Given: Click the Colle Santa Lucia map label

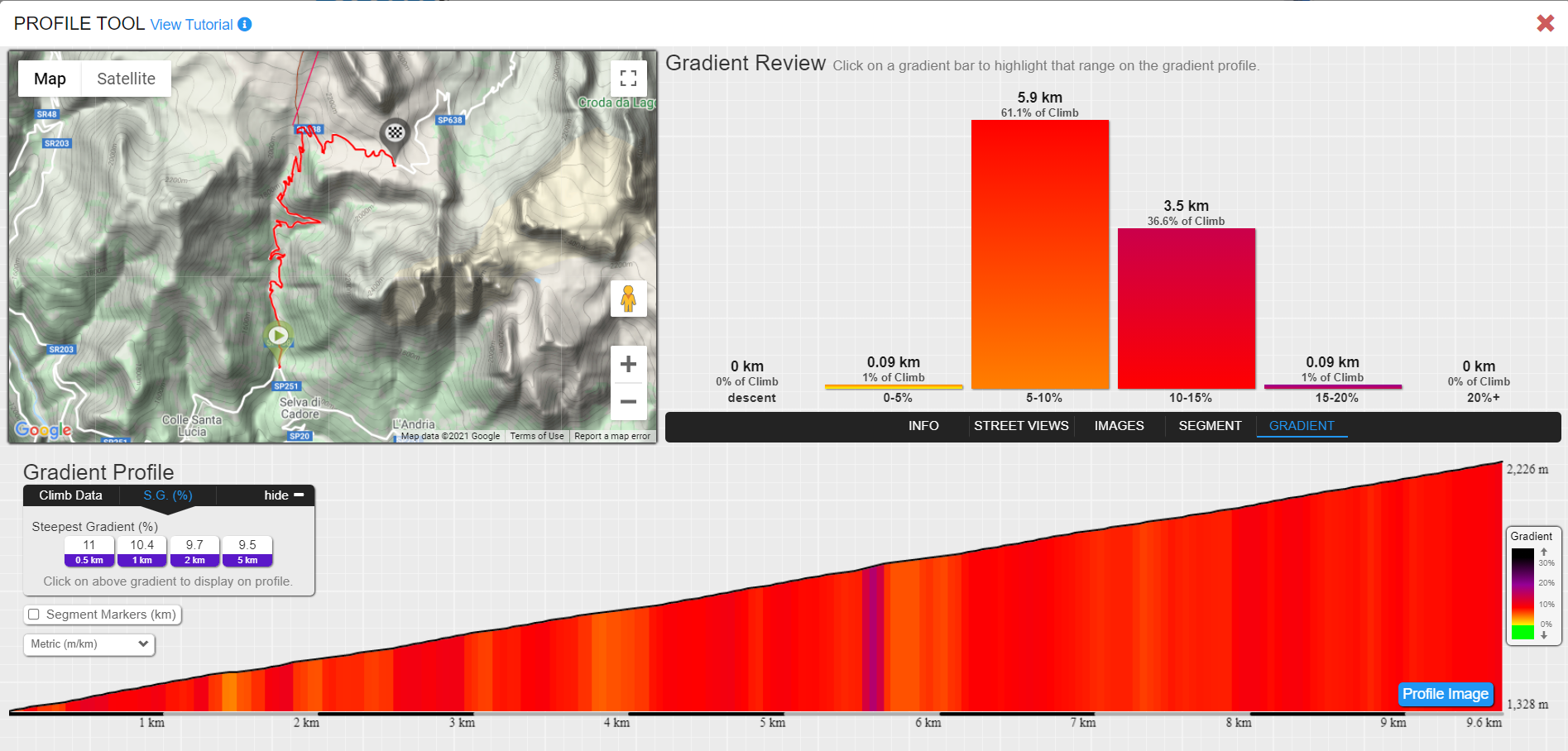Looking at the screenshot, I should click(x=192, y=425).
